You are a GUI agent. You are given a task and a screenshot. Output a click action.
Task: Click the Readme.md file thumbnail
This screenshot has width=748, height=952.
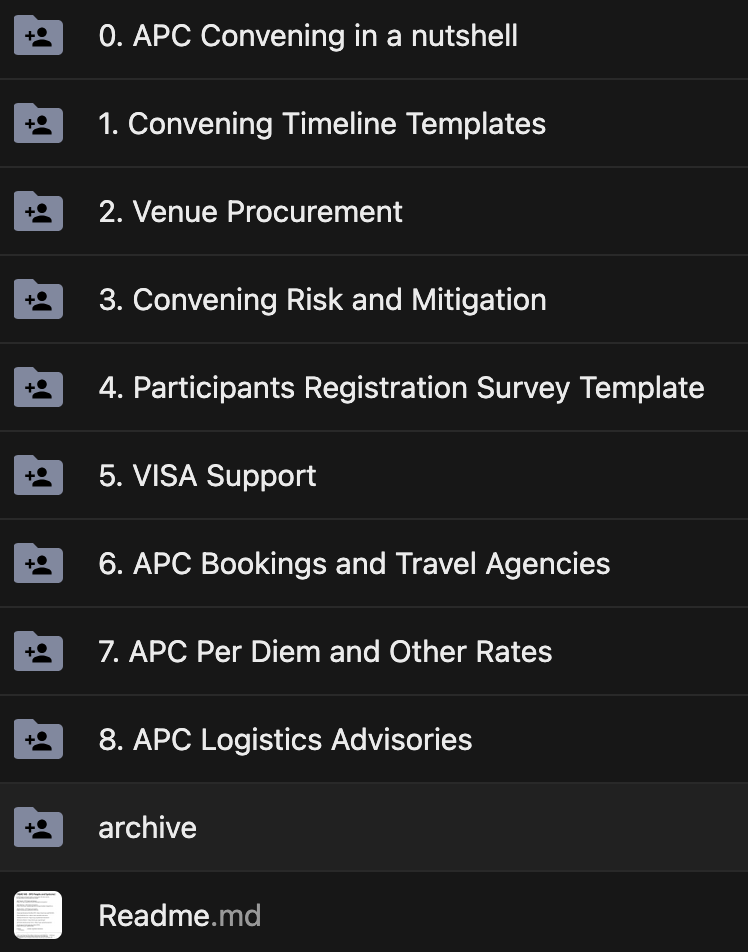point(38,915)
